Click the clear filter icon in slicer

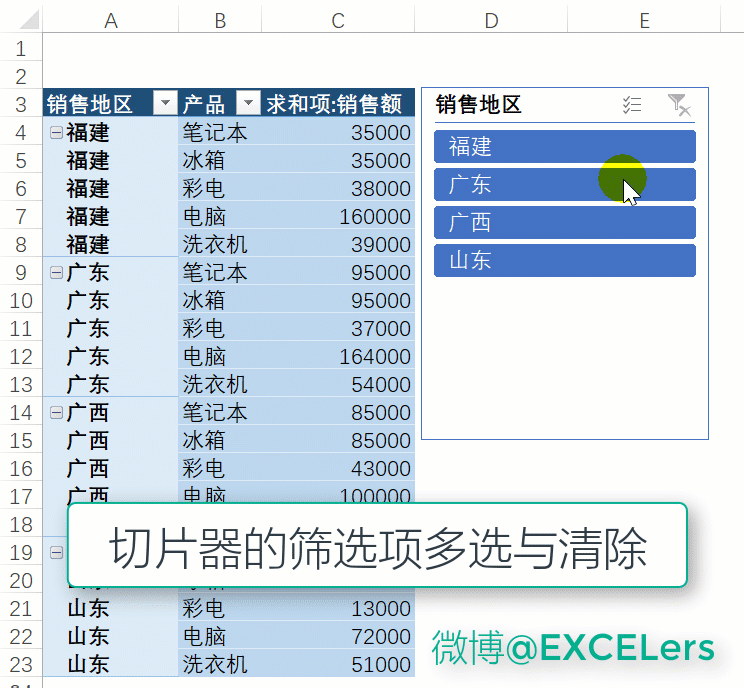click(678, 105)
